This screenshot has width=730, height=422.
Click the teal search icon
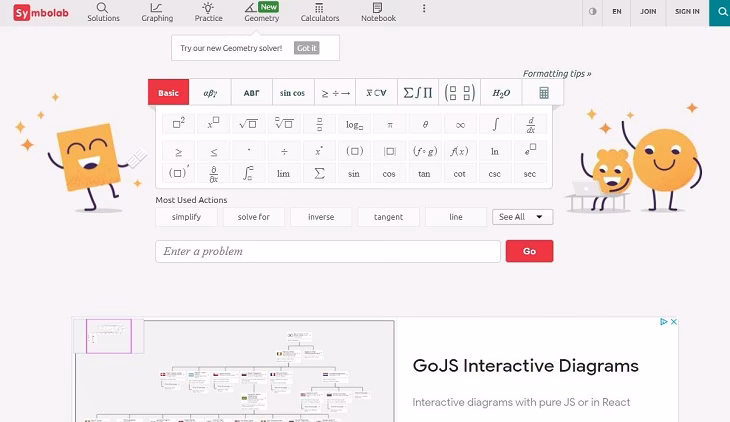[x=719, y=12]
